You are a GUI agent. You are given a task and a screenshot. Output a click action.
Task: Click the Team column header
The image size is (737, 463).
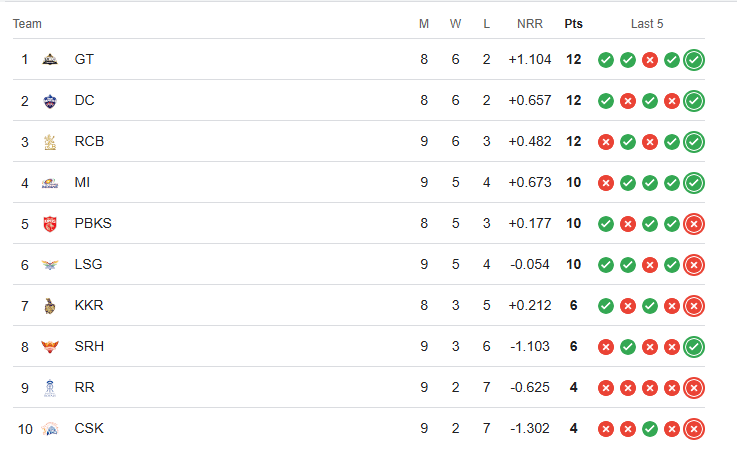click(x=27, y=24)
